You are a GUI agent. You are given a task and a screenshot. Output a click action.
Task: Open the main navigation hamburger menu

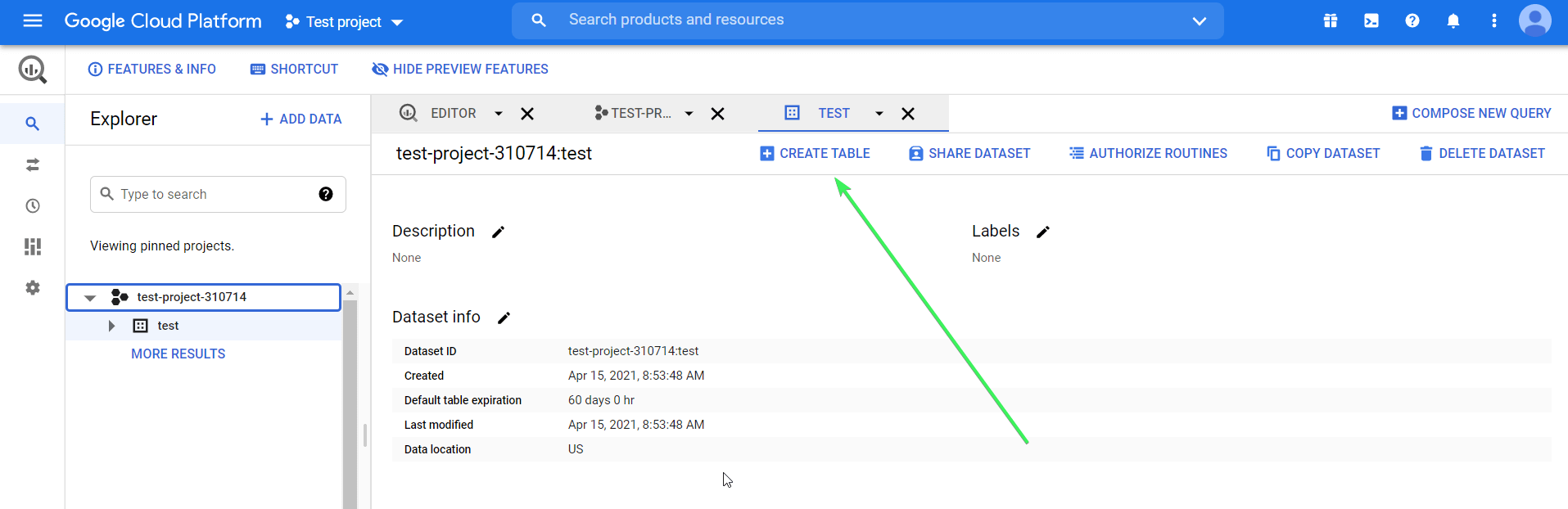pyautogui.click(x=33, y=20)
